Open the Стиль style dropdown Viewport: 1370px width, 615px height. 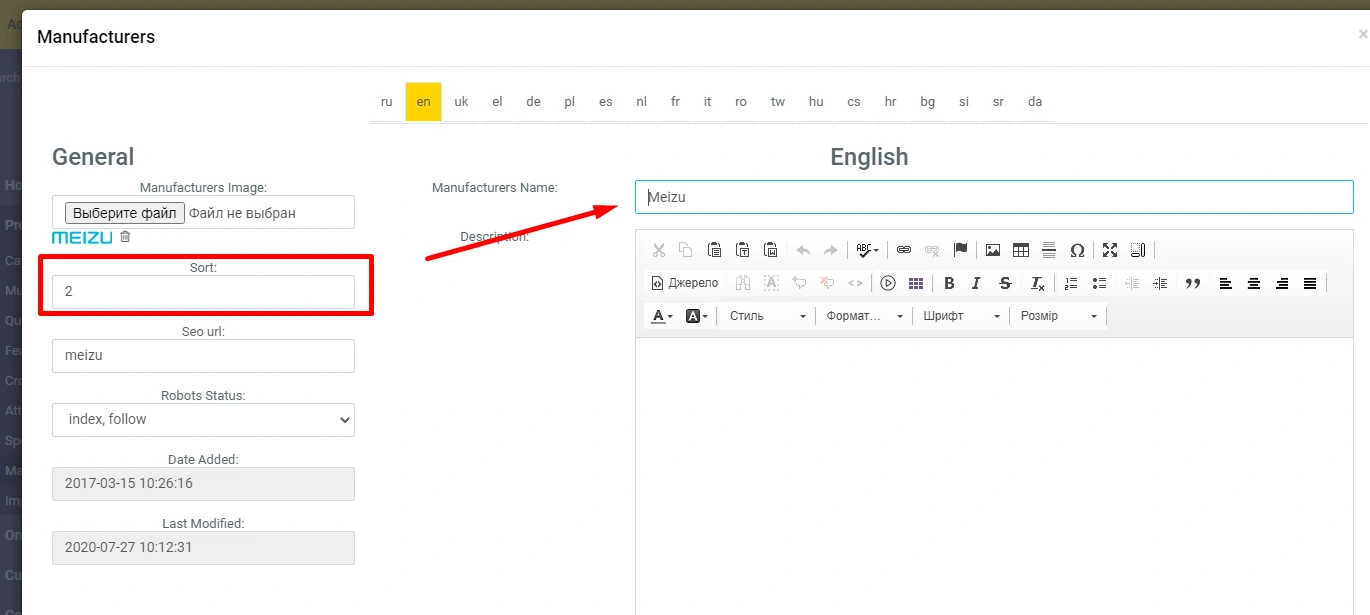pos(767,316)
